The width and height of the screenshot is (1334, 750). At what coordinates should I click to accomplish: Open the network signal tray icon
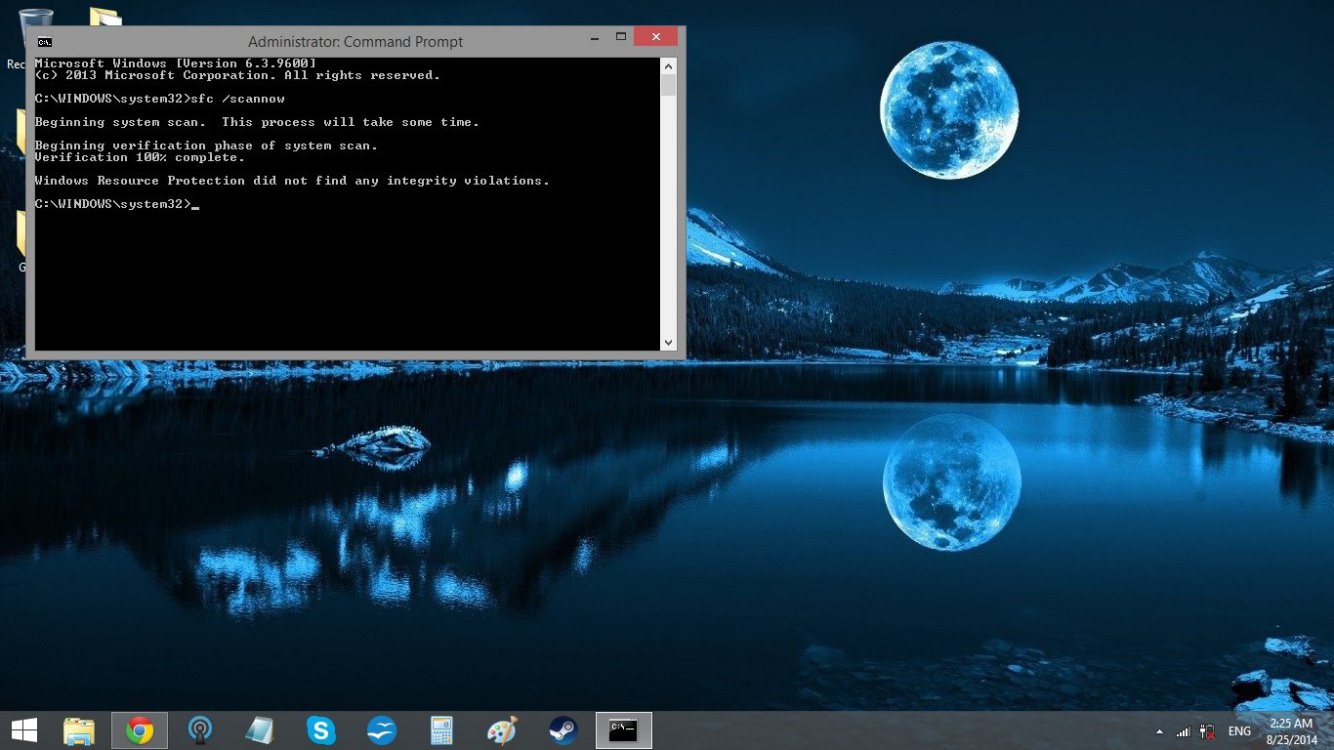click(1183, 731)
